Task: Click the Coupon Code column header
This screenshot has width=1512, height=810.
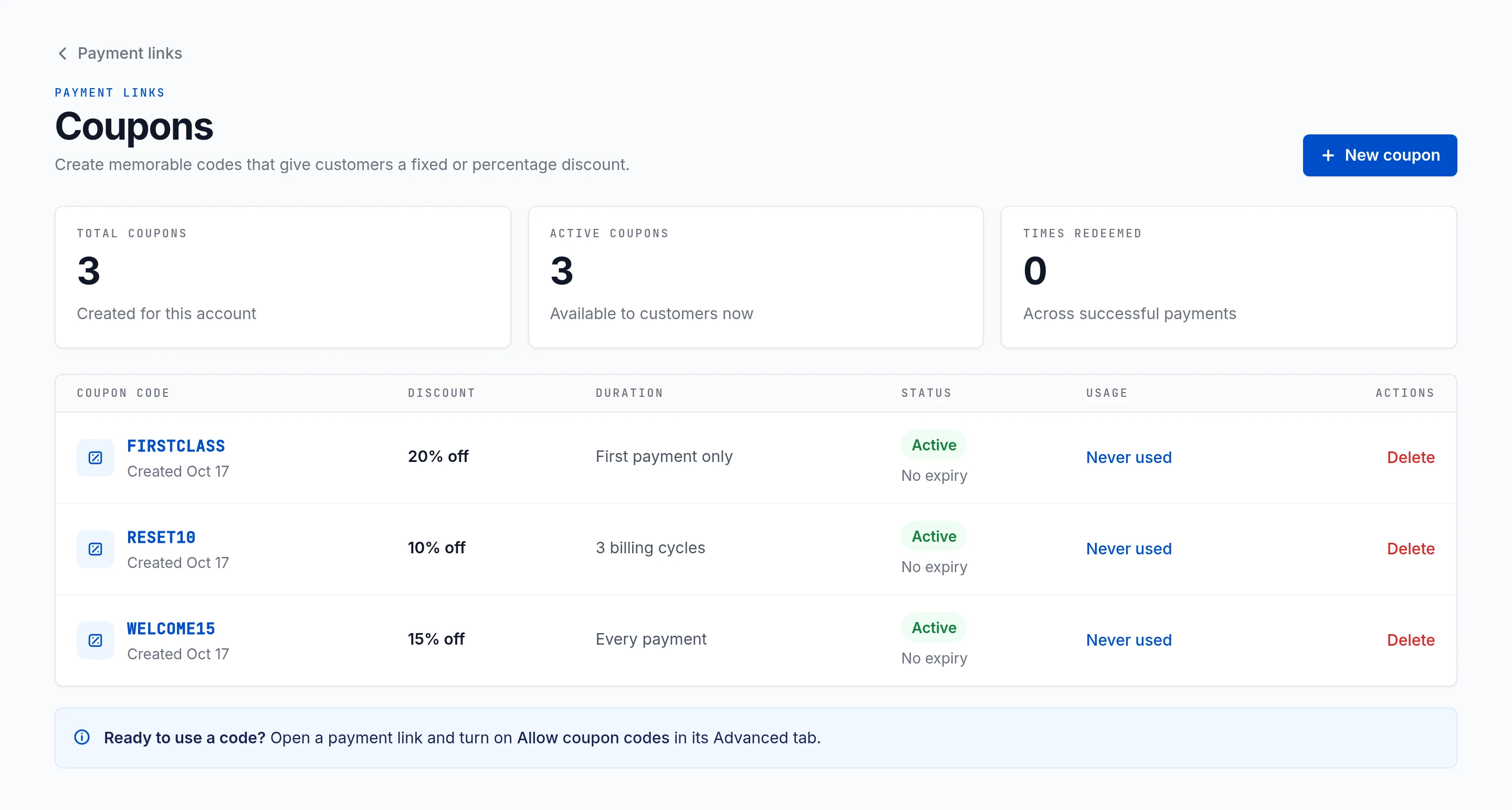Action: pyautogui.click(x=123, y=393)
